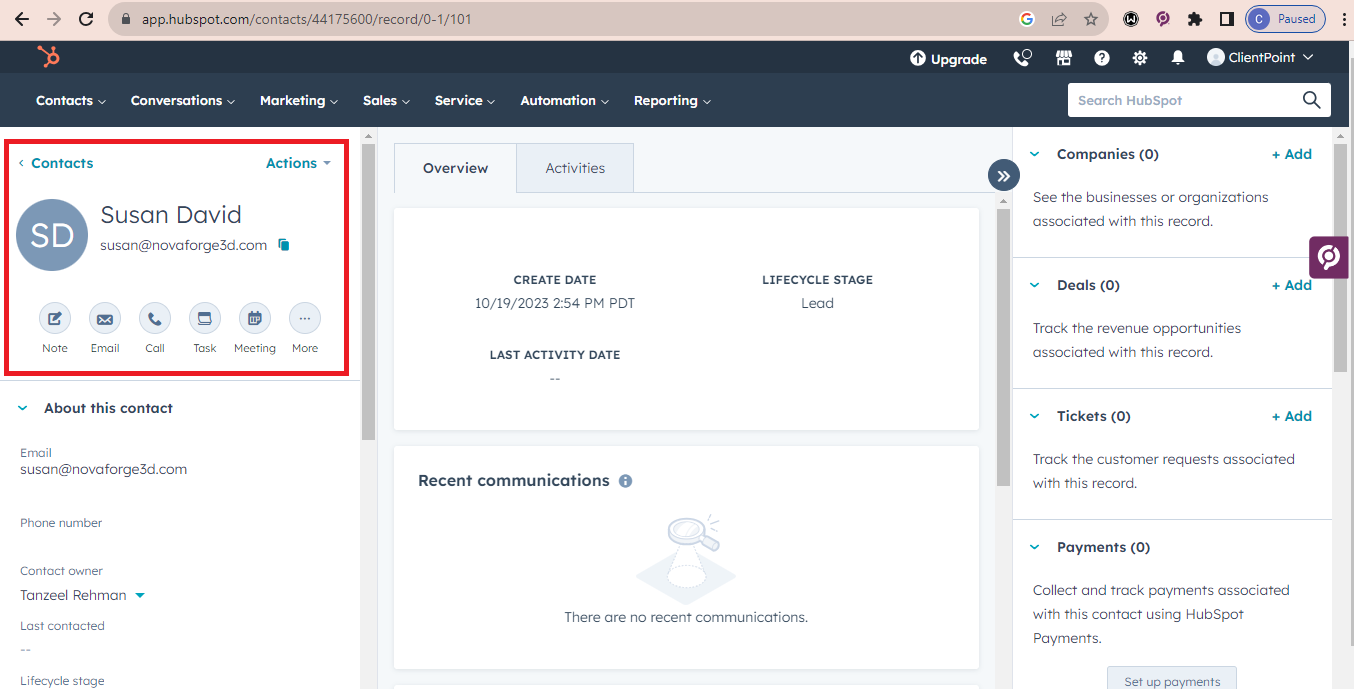Open the calling phone icon in header
The width and height of the screenshot is (1354, 689).
(x=1022, y=58)
